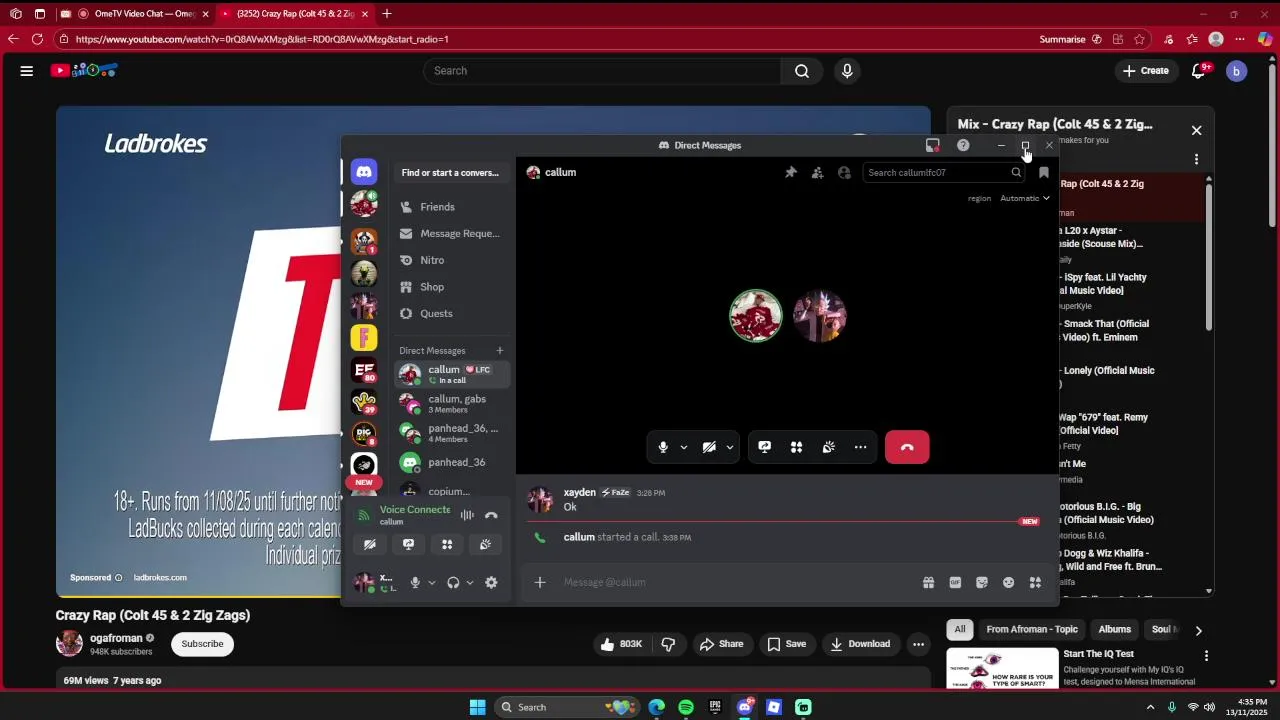Image resolution: width=1280 pixels, height=720 pixels.
Task: Open Friends in Discord sidebar
Action: pyautogui.click(x=450, y=207)
